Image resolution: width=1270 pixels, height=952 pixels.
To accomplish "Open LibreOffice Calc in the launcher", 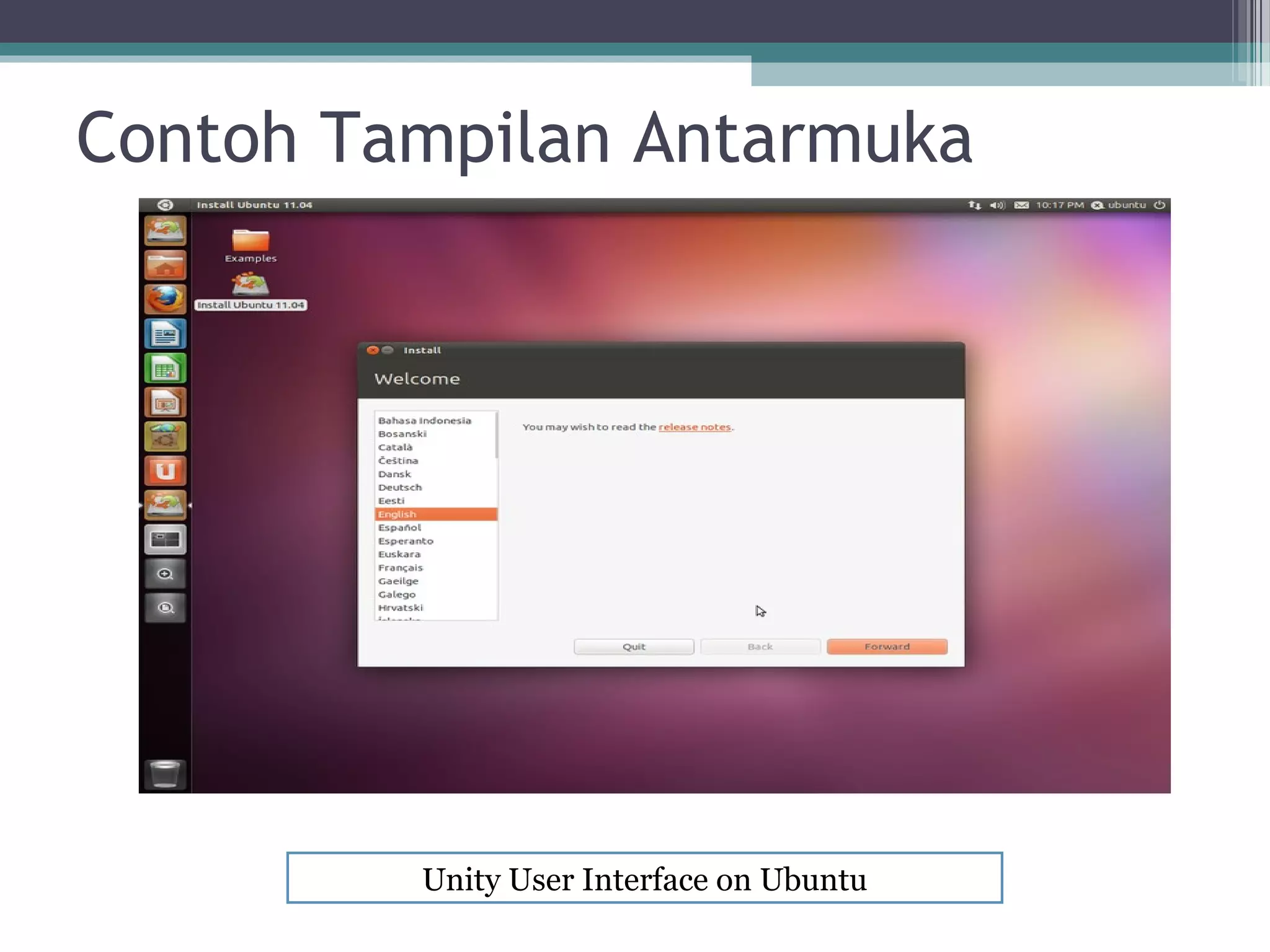I will click(165, 368).
